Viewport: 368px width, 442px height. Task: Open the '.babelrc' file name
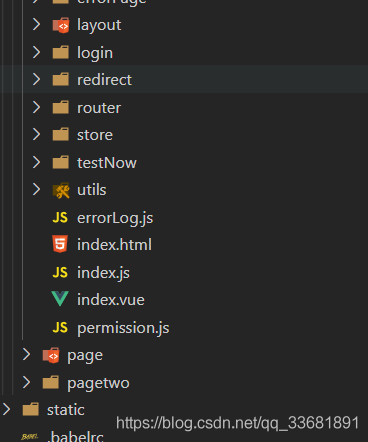(x=76, y=436)
